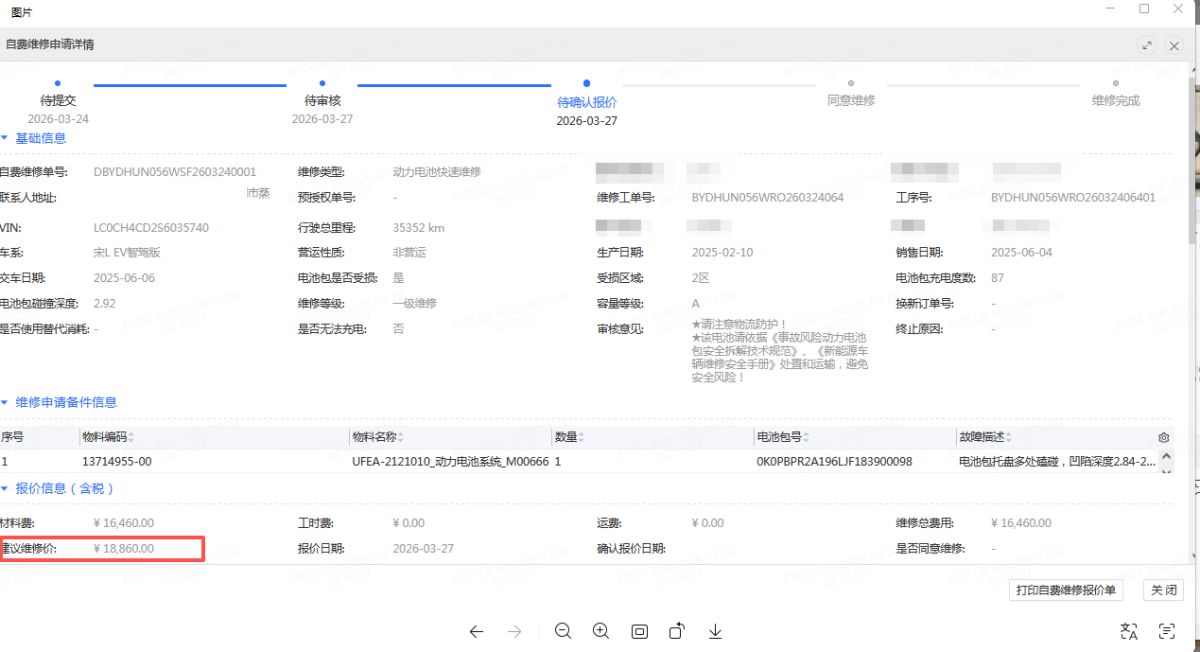This screenshot has height=652, width=1200.
Task: Click the 待确认报价 progress step
Action: coord(586,101)
